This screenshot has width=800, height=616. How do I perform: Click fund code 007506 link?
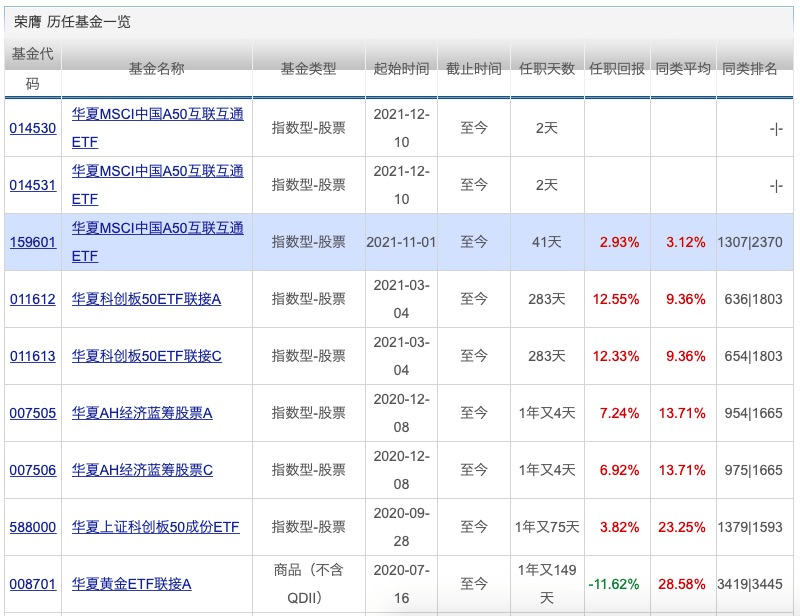[x=32, y=470]
